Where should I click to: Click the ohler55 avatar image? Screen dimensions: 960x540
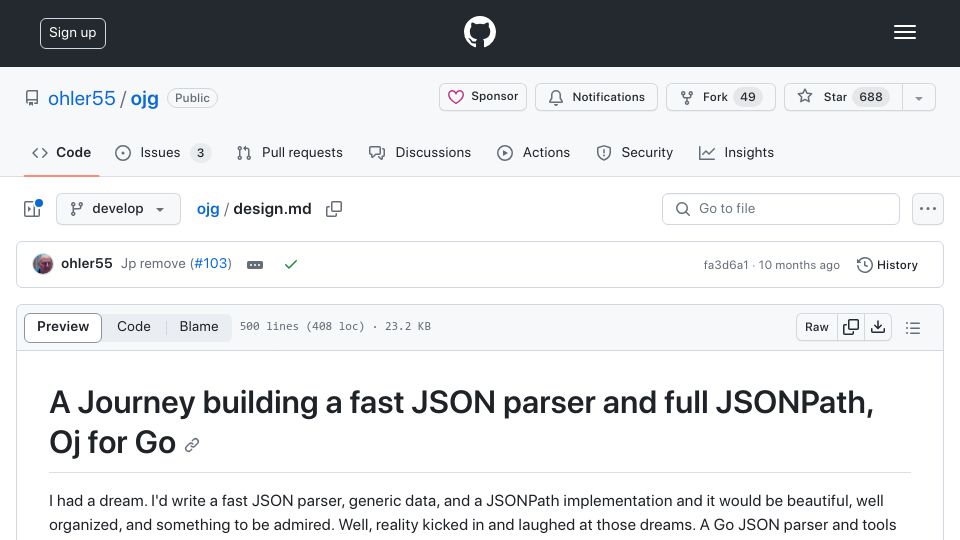tap(43, 264)
